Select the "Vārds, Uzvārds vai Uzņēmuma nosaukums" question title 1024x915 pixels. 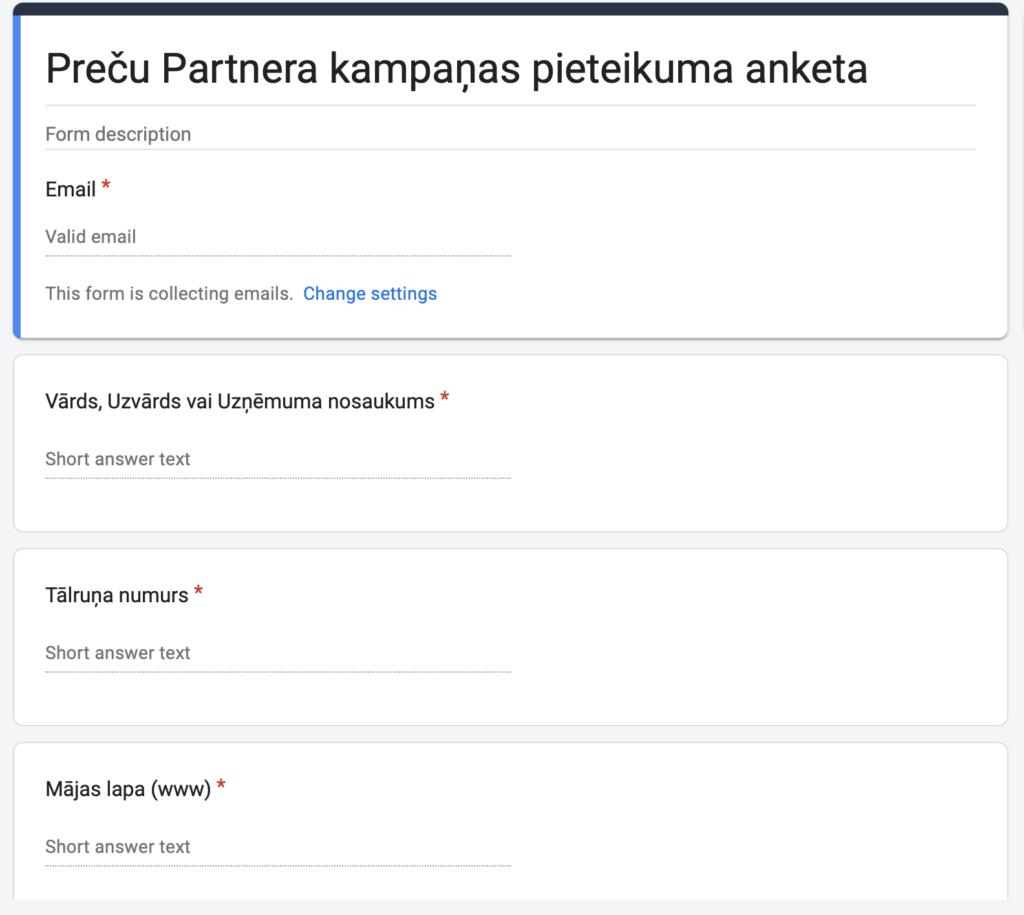(x=240, y=401)
